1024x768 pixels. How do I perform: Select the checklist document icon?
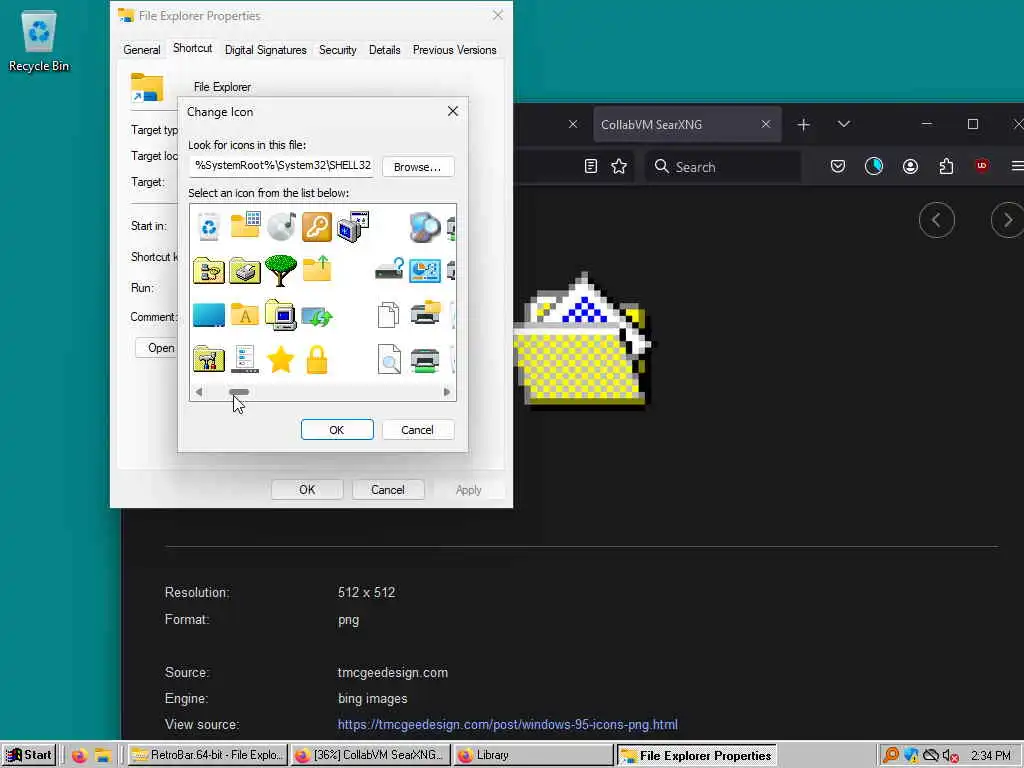(245, 359)
